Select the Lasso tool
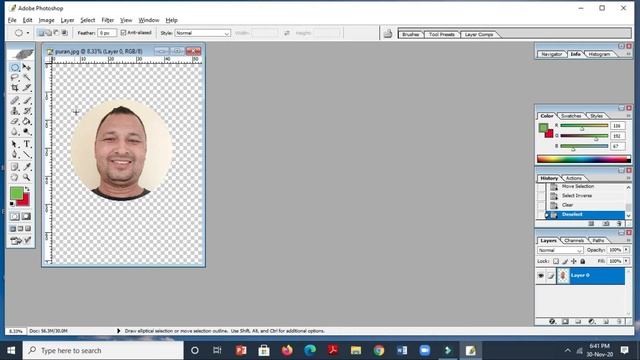Screen dimensions: 640x360 tap(15, 77)
